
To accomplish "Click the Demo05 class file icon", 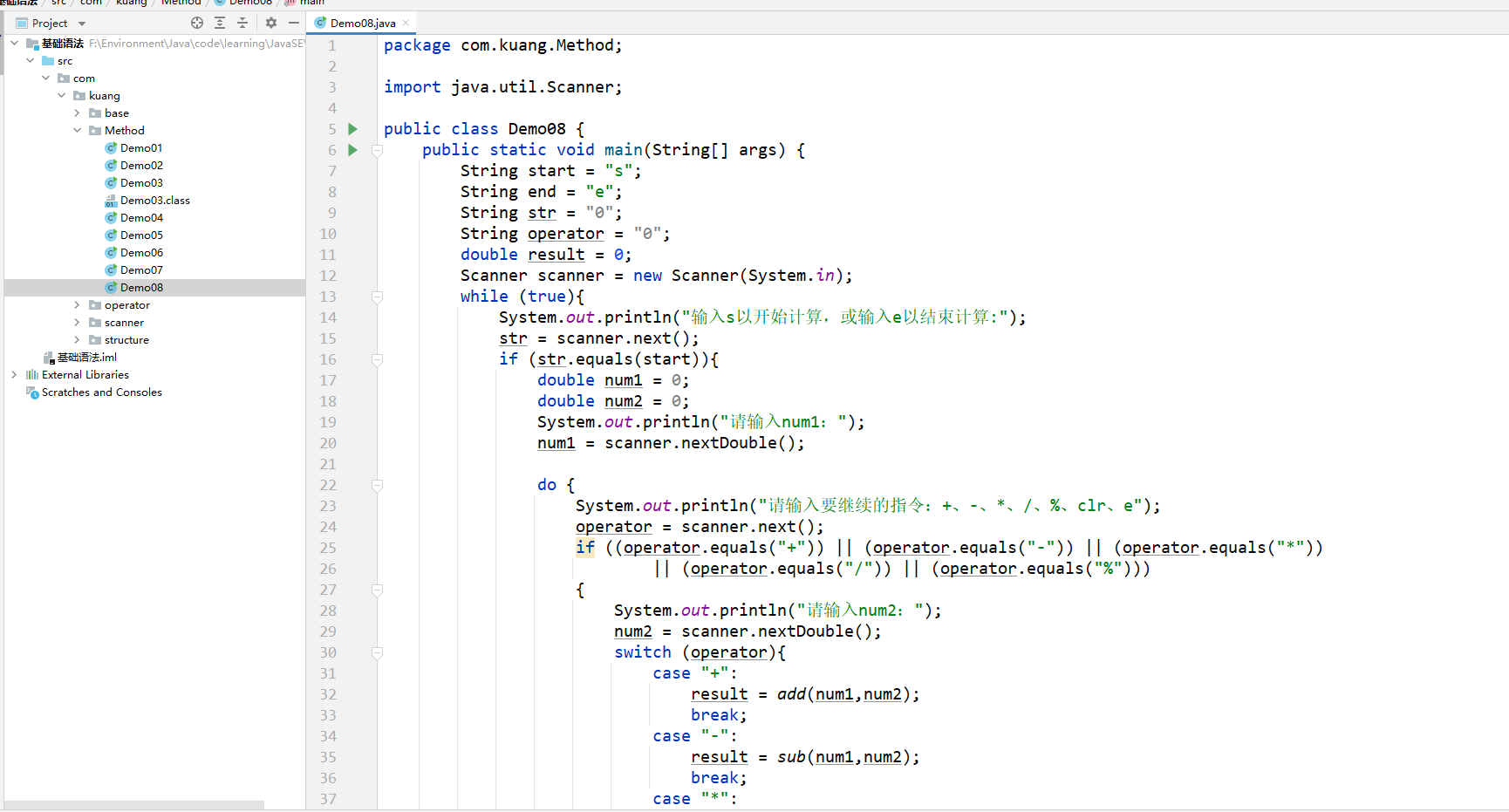I will point(112,235).
